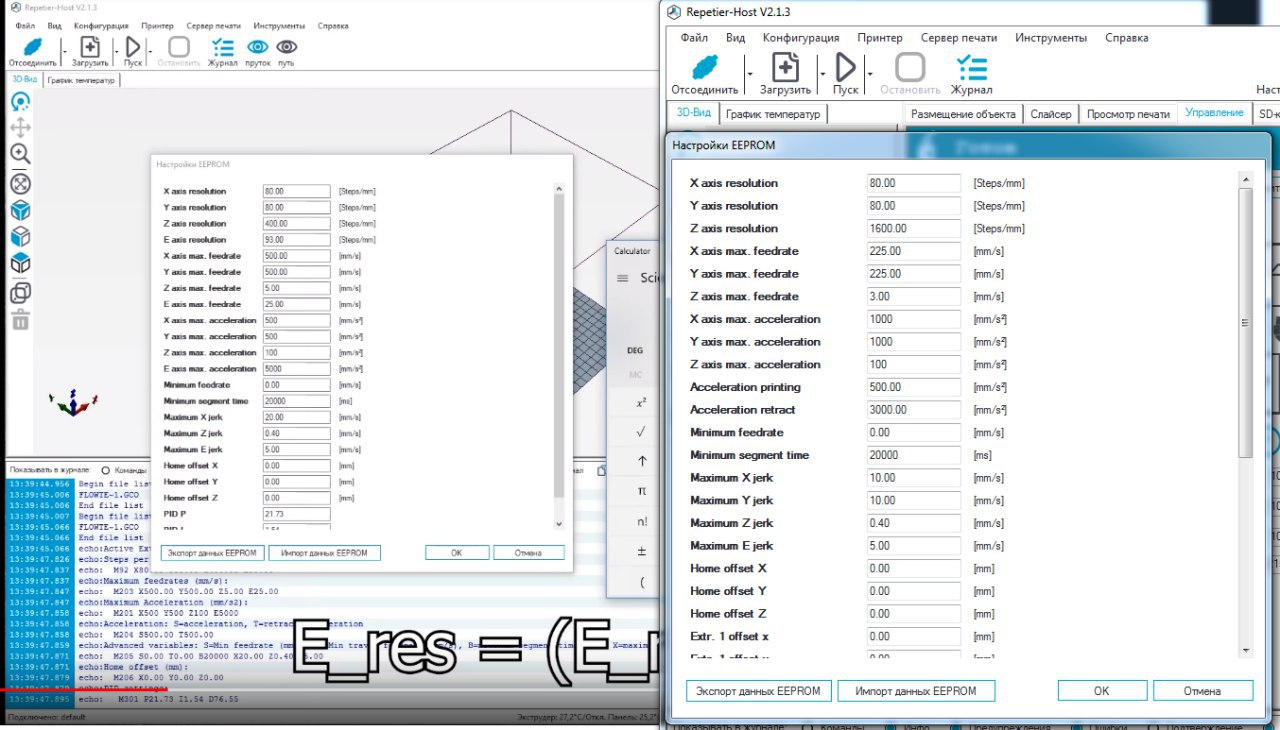1280x730 pixels.
Task: Open Инструменты menu in small window
Action: (279, 26)
